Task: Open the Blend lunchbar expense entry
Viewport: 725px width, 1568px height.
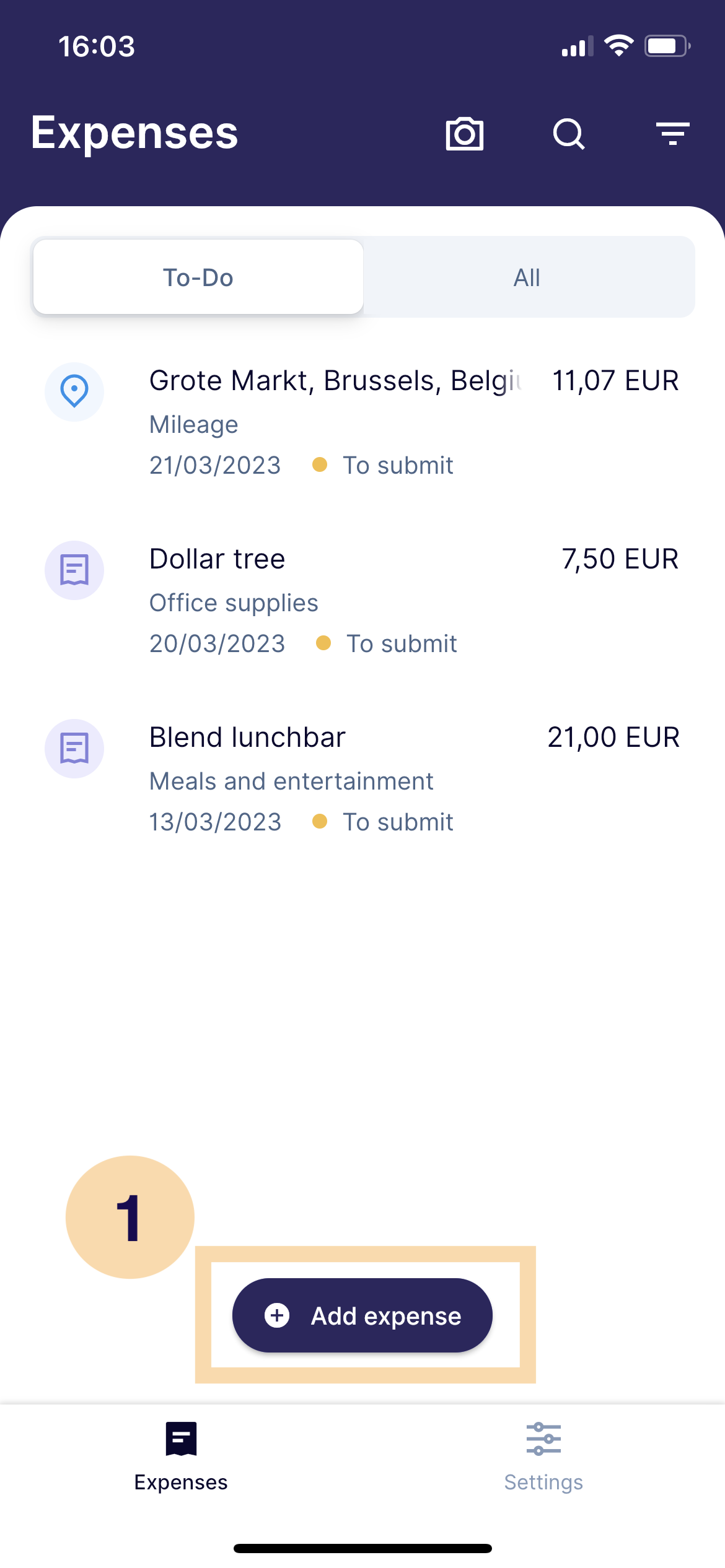Action: 248,738
